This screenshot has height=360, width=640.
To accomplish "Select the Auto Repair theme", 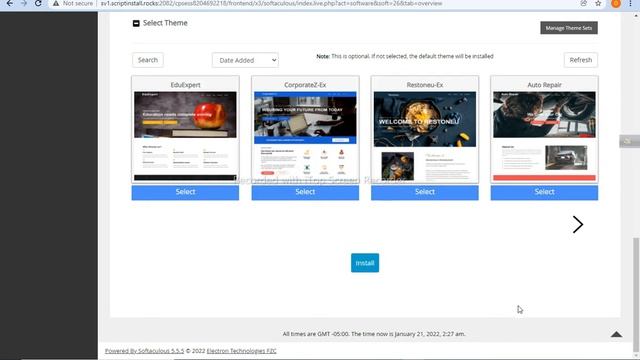I will click(x=544, y=192).
